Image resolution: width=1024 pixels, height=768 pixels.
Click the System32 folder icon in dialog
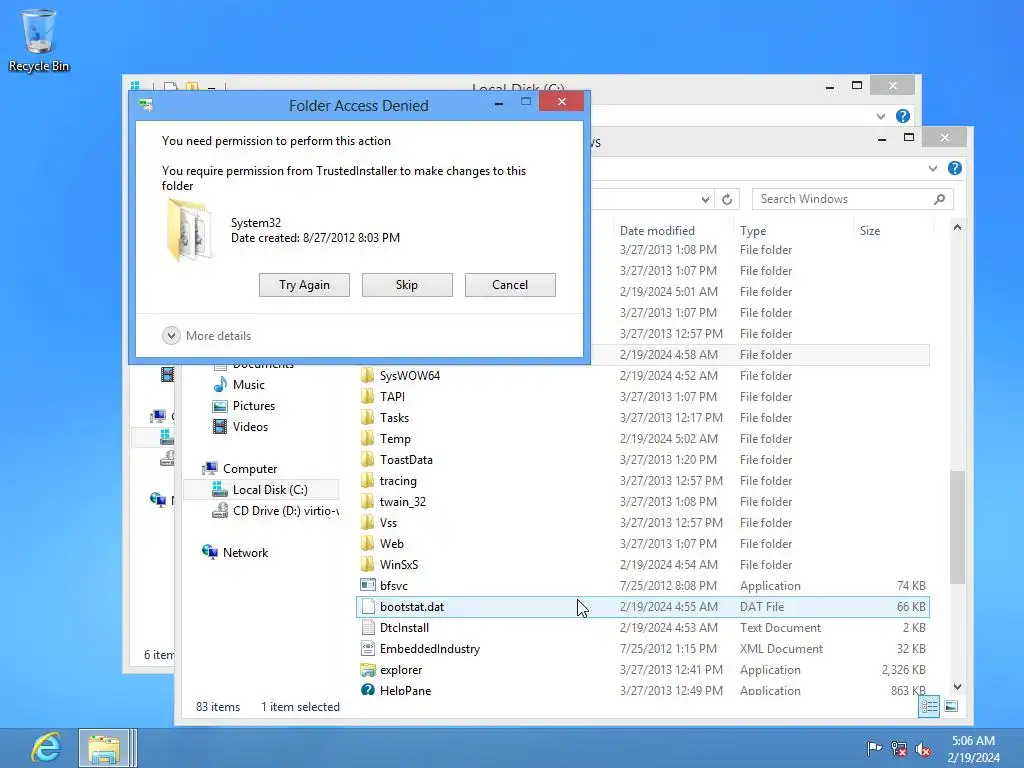pyautogui.click(x=189, y=230)
